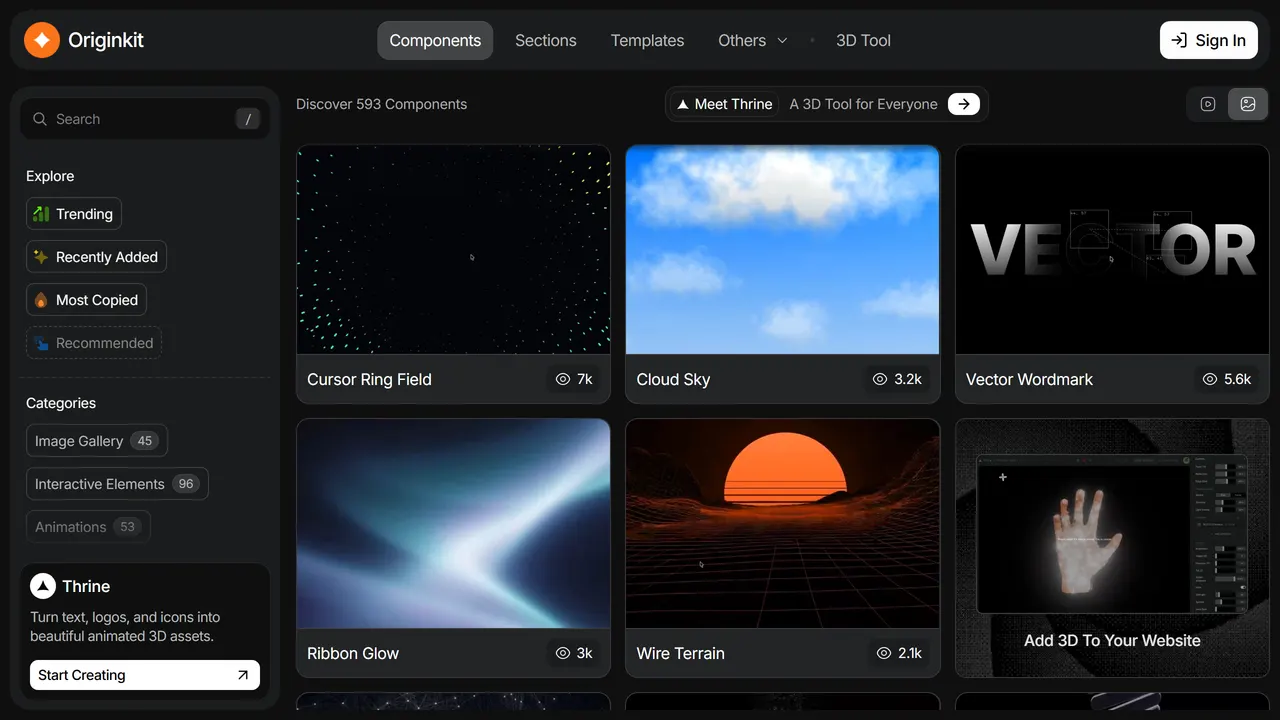Click the magnifier search icon
The width and height of the screenshot is (1280, 720).
coord(40,119)
